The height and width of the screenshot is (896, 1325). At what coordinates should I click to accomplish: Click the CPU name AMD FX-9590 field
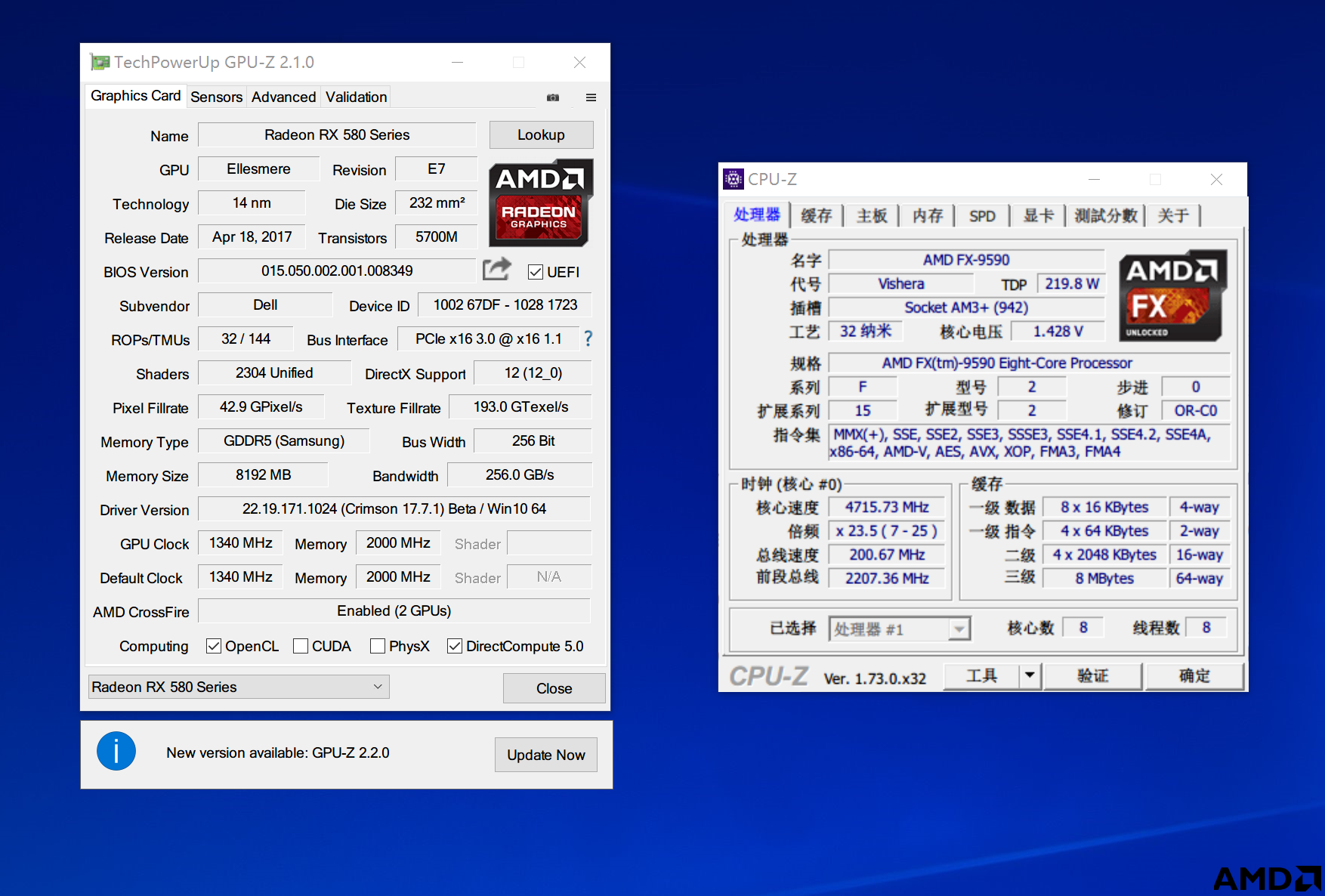tap(966, 260)
